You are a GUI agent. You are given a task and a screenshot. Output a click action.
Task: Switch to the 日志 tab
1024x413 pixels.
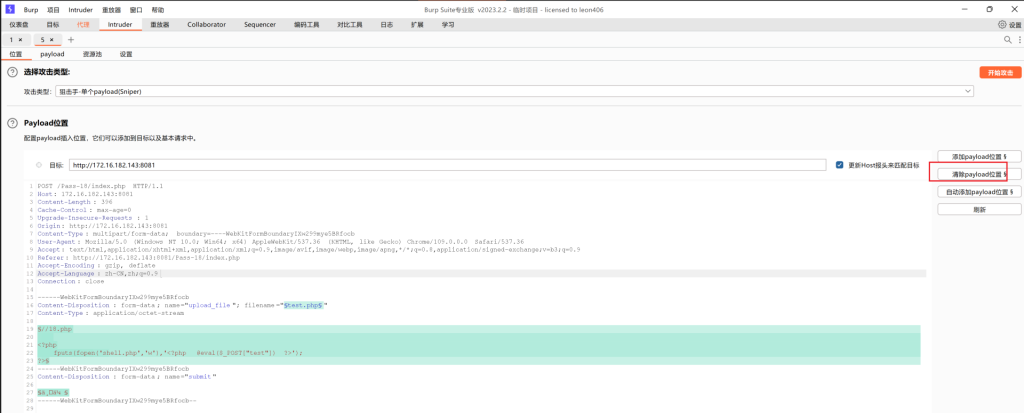click(387, 25)
